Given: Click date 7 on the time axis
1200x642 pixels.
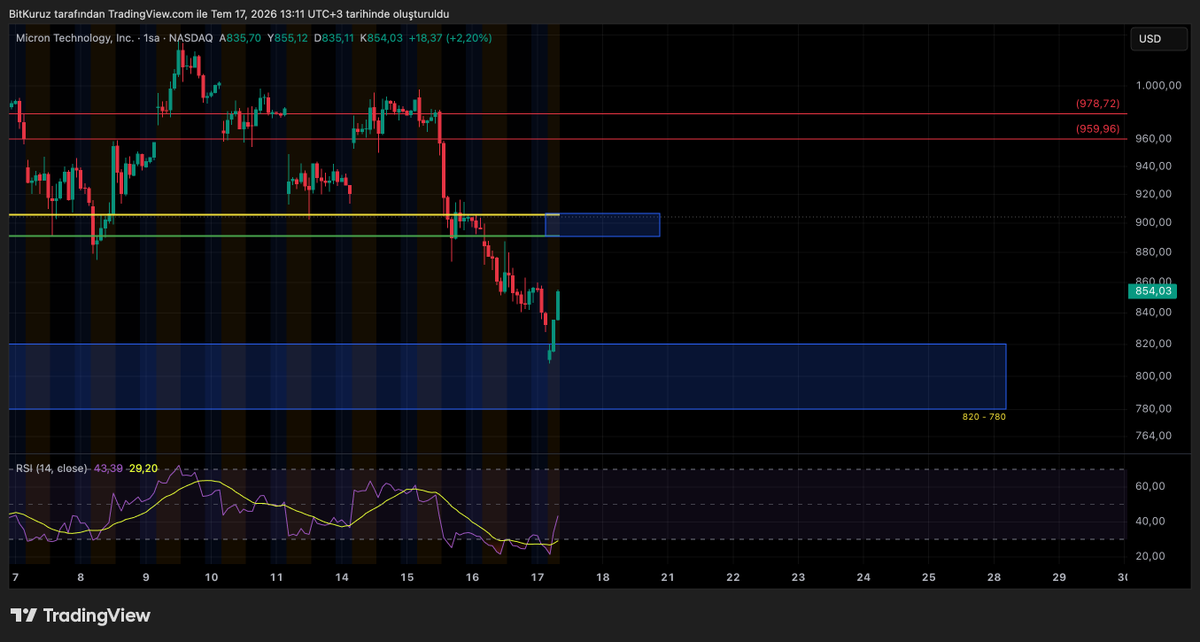Looking at the screenshot, I should (14, 578).
